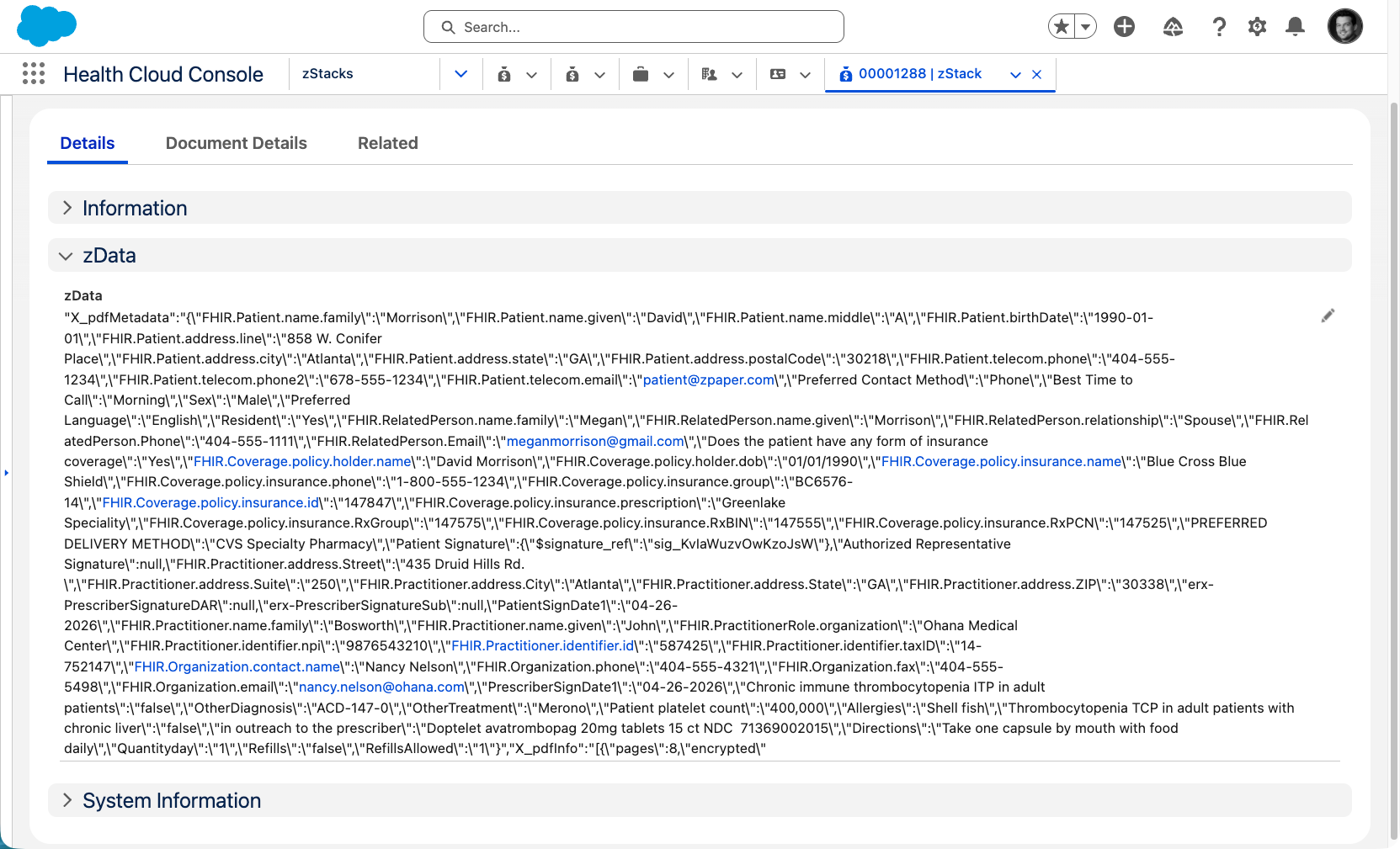Open dropdown beside the briefcase icon

click(669, 75)
